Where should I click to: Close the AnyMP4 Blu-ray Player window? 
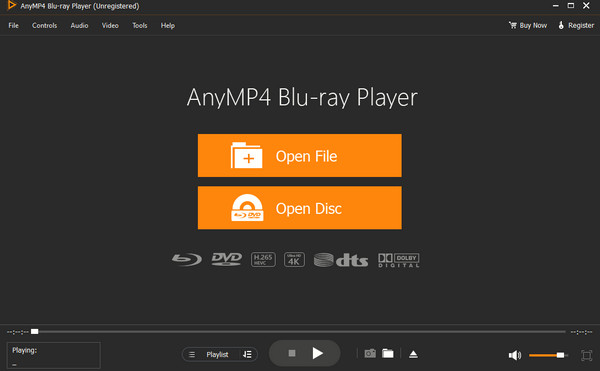586,5
